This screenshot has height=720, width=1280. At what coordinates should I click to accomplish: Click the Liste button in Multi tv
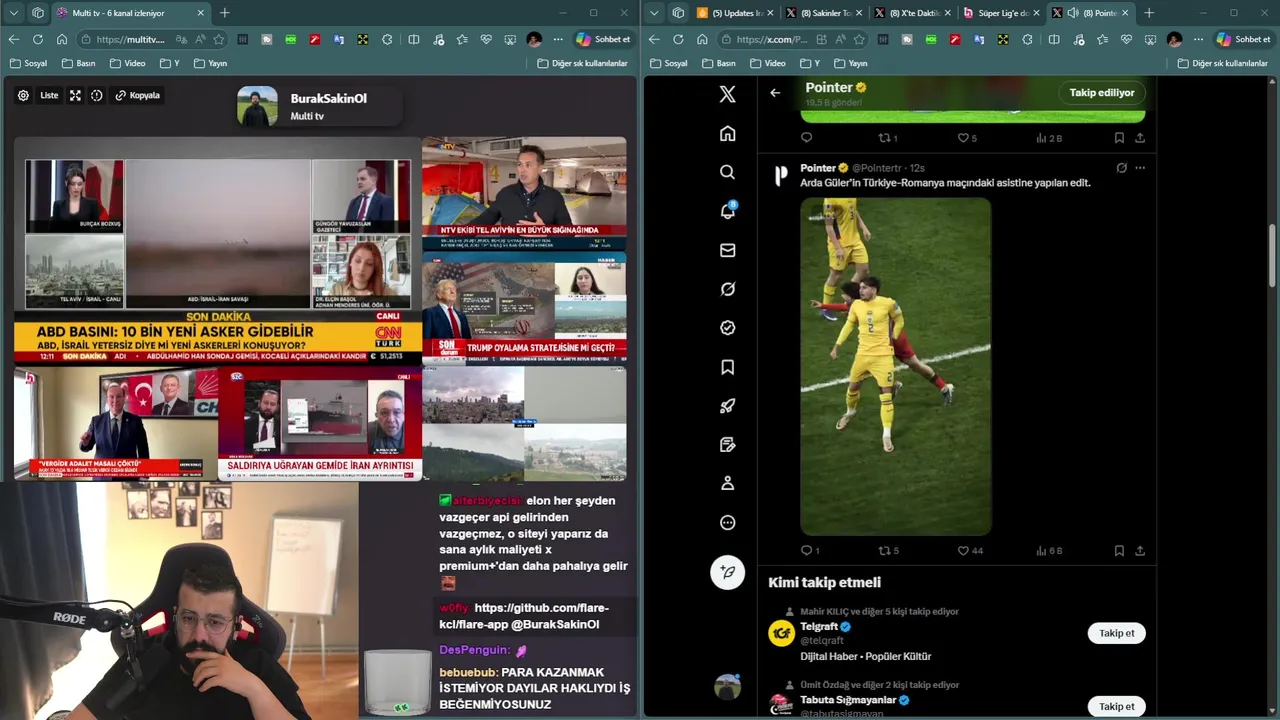(x=49, y=95)
